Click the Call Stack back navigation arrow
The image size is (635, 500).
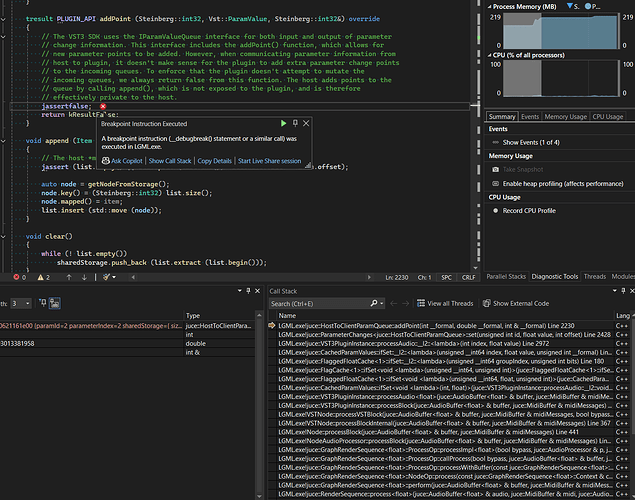coord(393,303)
